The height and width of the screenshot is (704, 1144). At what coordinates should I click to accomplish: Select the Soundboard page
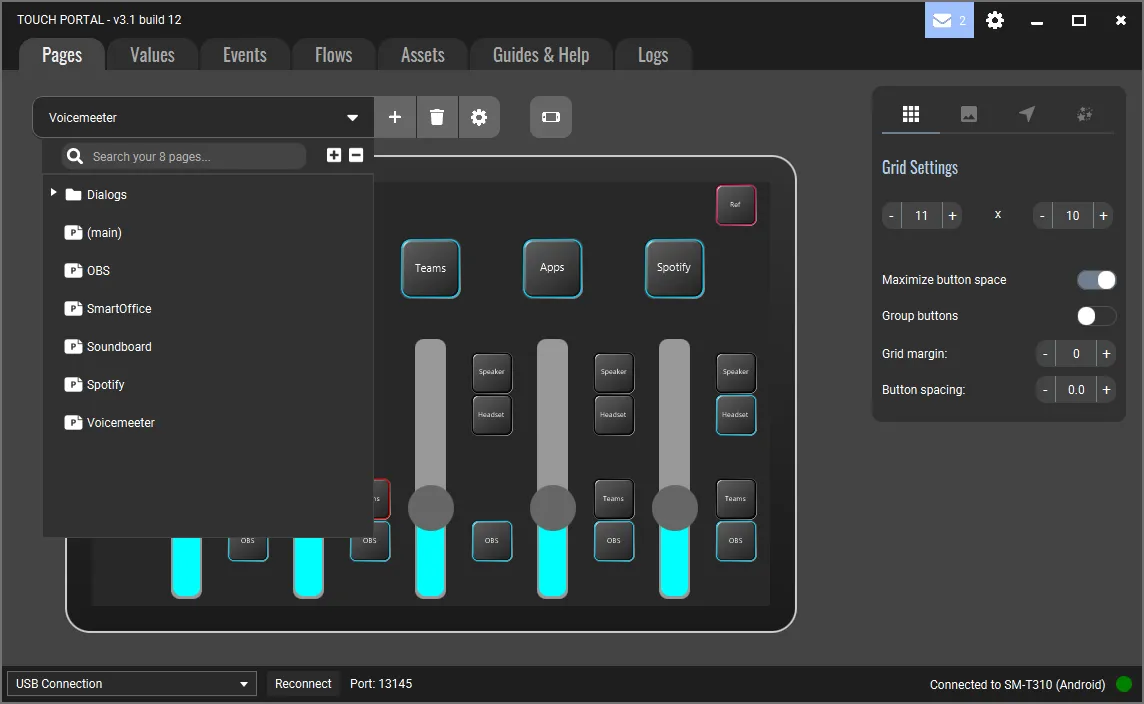pos(118,347)
